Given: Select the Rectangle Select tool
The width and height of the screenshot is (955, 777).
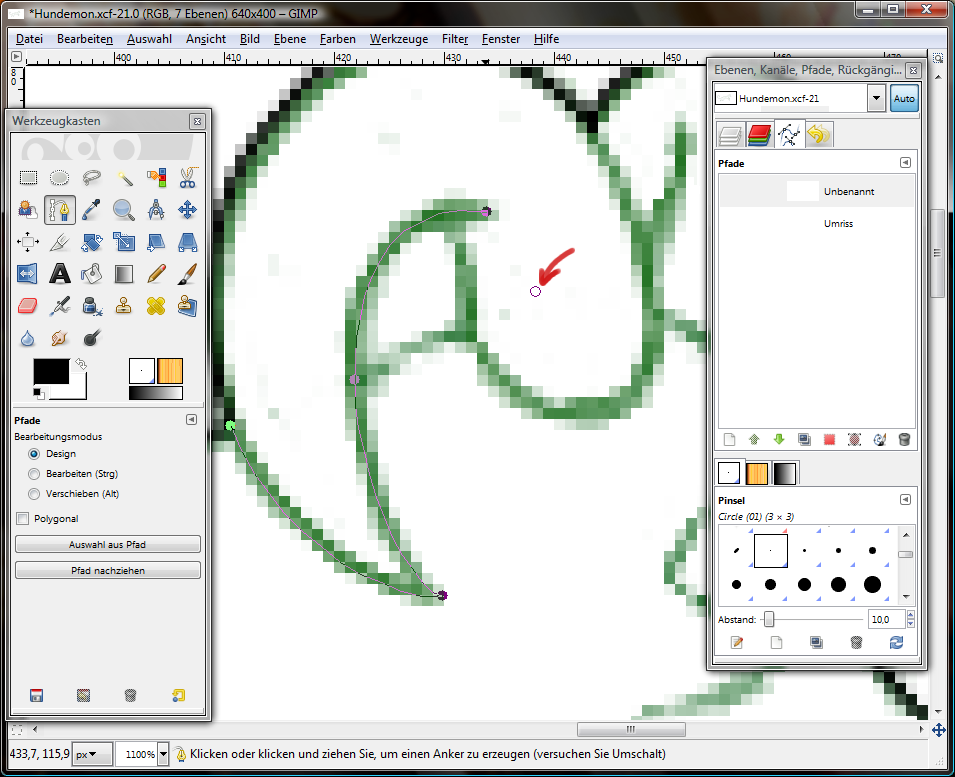Looking at the screenshot, I should click(x=28, y=178).
